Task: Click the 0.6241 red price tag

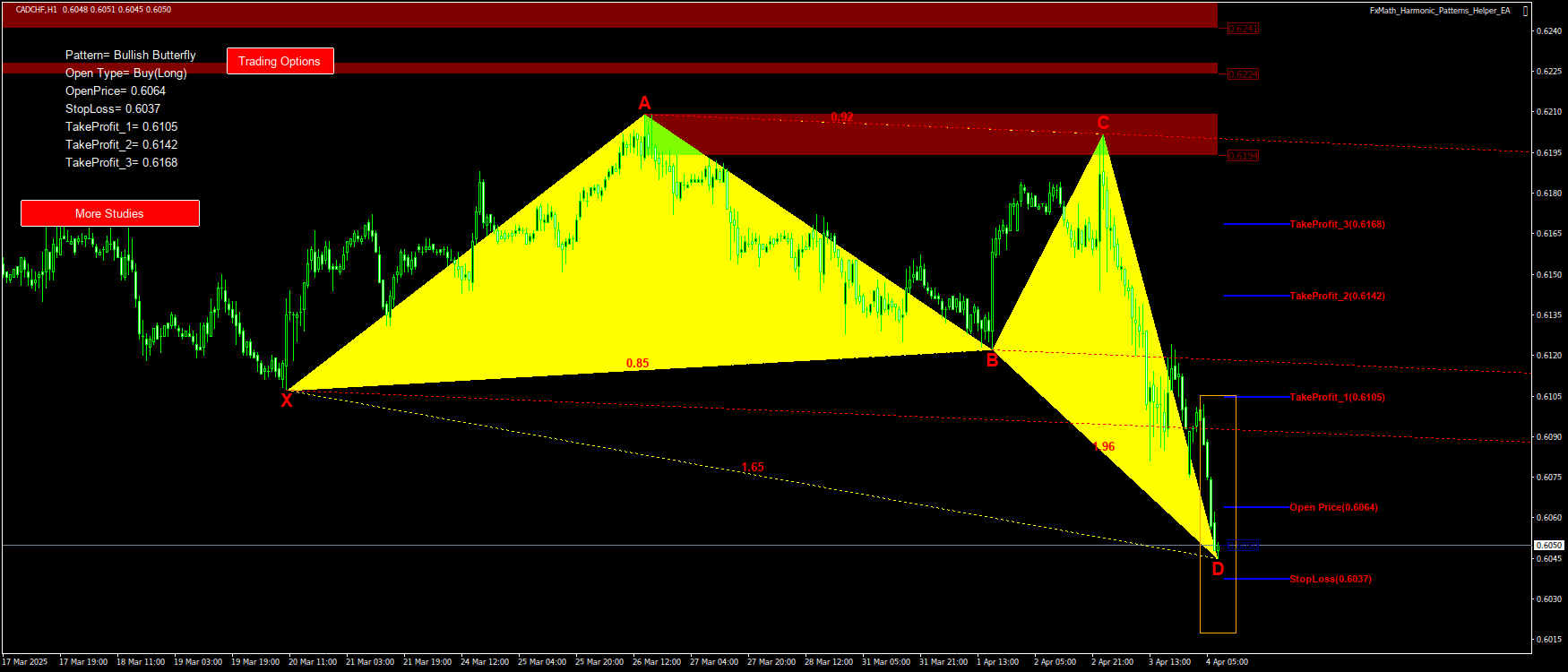Action: click(1243, 29)
